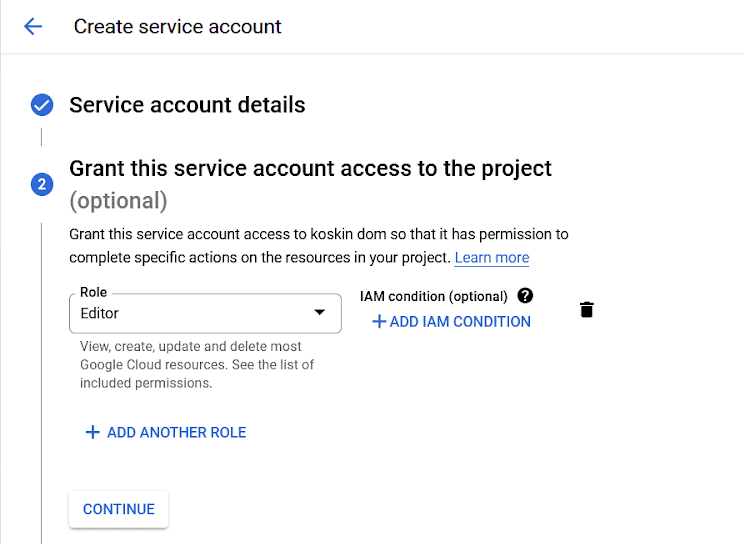Click the Editor role description text
The height and width of the screenshot is (544, 744).
click(x=197, y=364)
